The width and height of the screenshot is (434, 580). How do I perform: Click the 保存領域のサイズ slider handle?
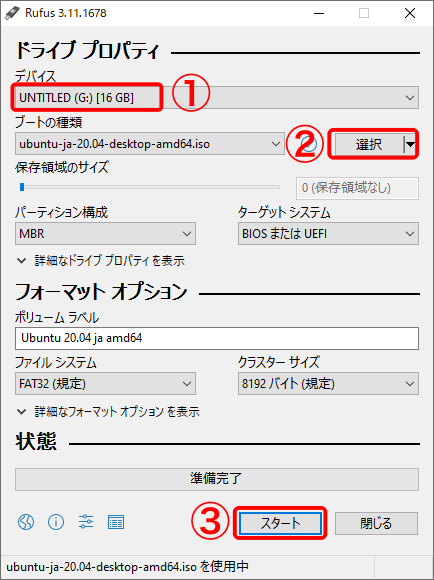22,187
